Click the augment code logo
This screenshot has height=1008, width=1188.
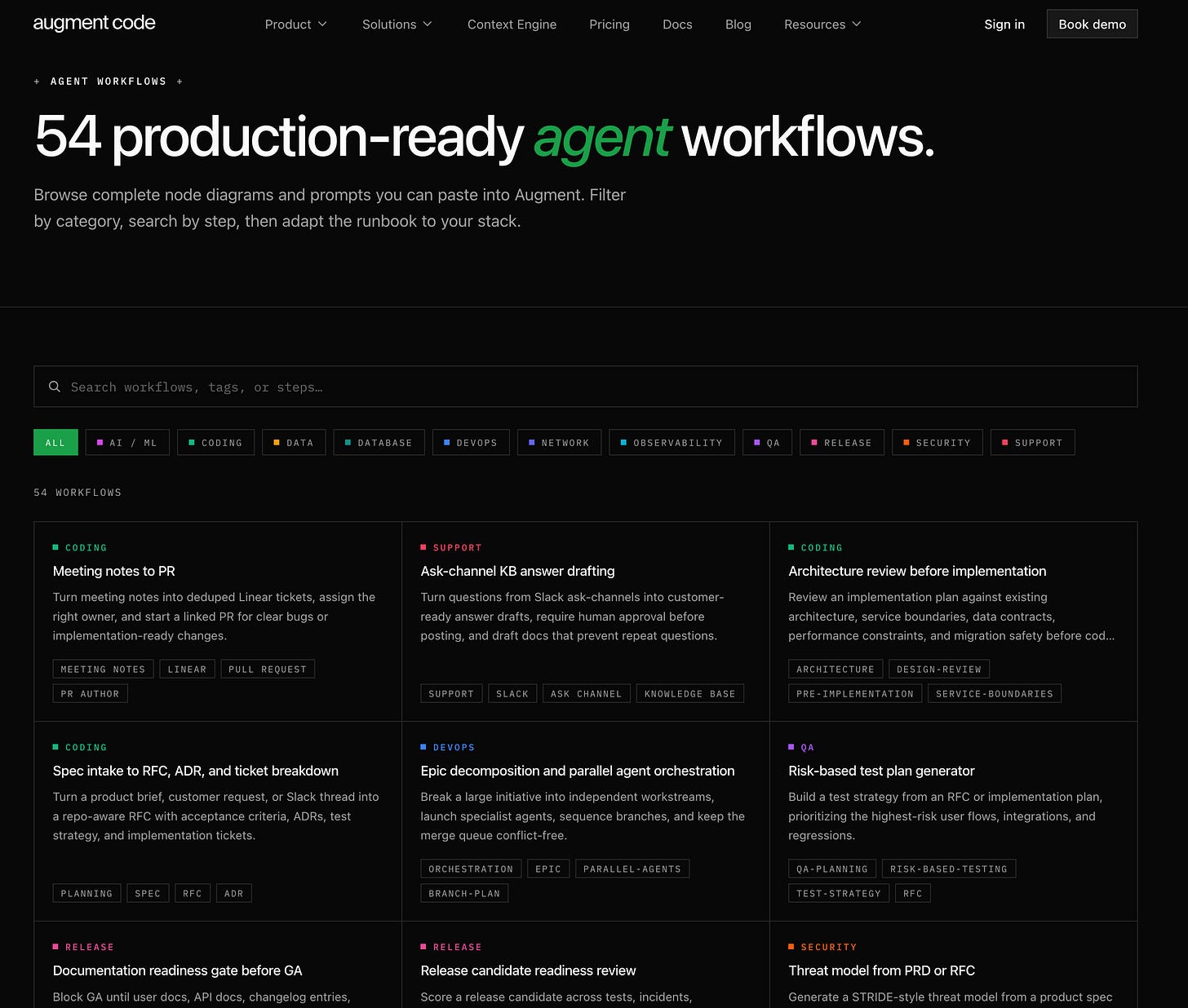(x=94, y=24)
